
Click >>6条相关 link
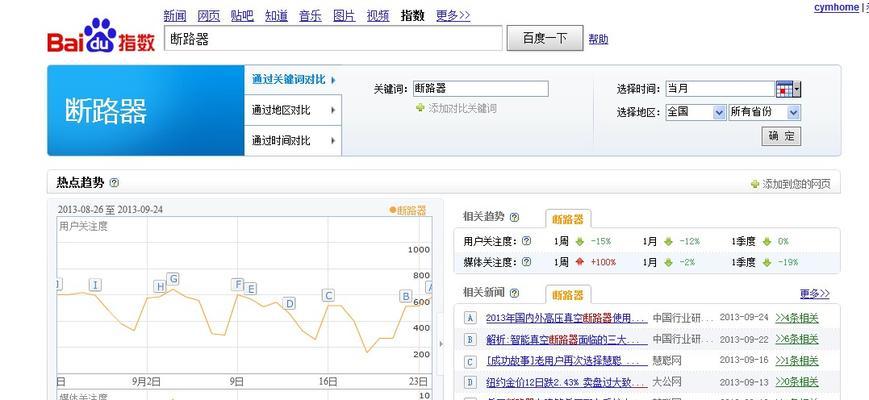pyautogui.click(x=796, y=339)
